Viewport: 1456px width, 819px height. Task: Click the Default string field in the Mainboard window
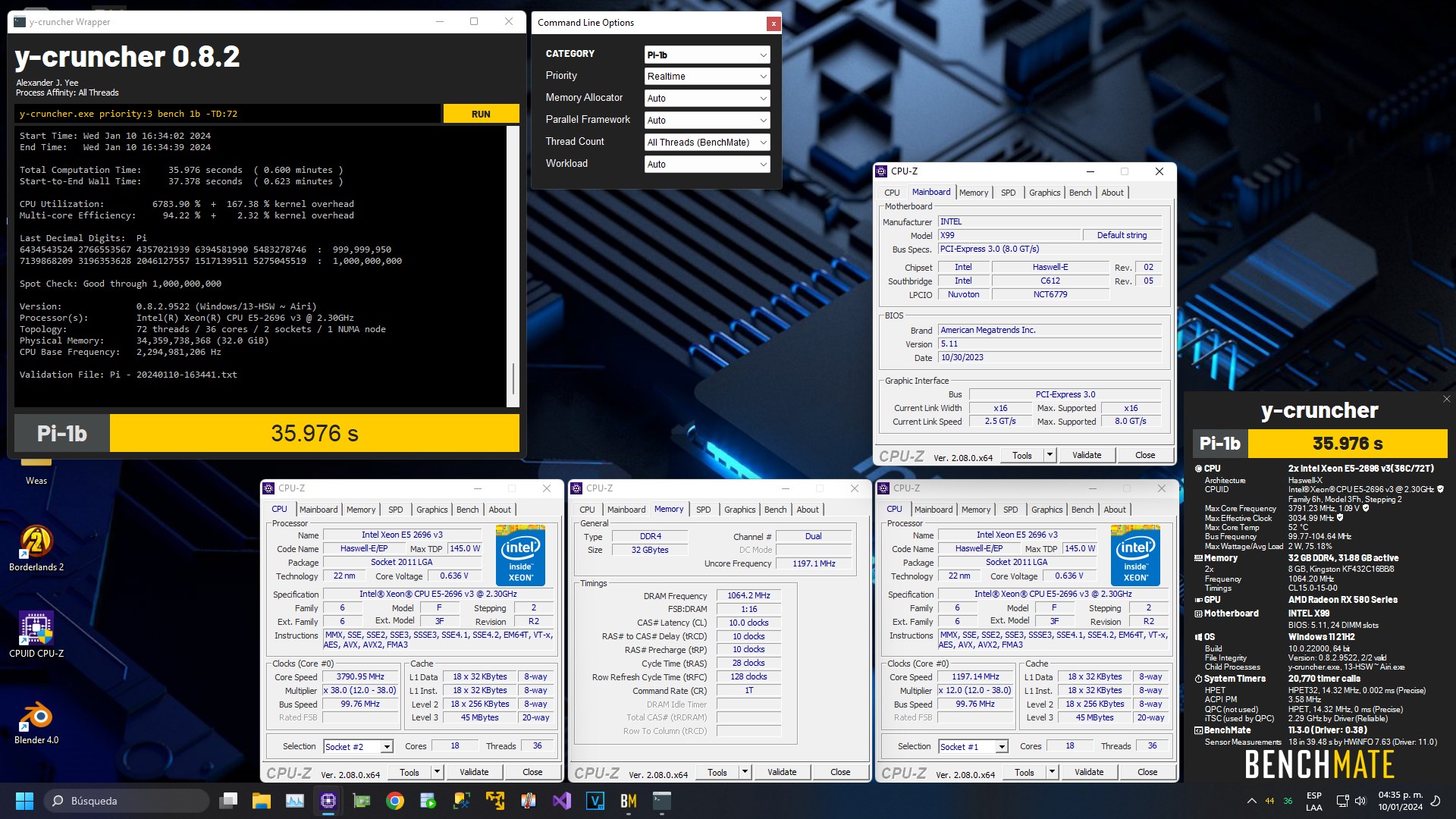(1122, 235)
